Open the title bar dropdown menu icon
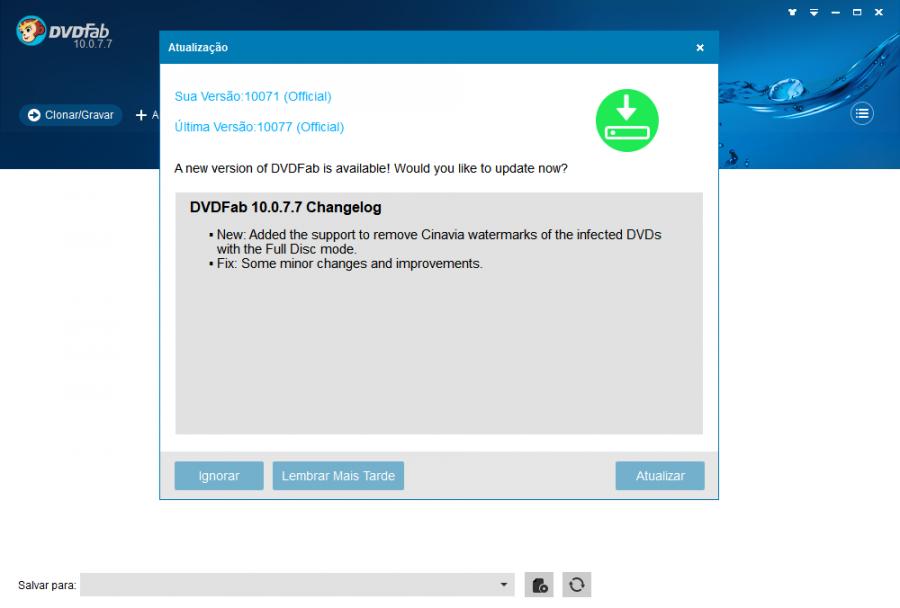The width and height of the screenshot is (900, 608). click(814, 12)
